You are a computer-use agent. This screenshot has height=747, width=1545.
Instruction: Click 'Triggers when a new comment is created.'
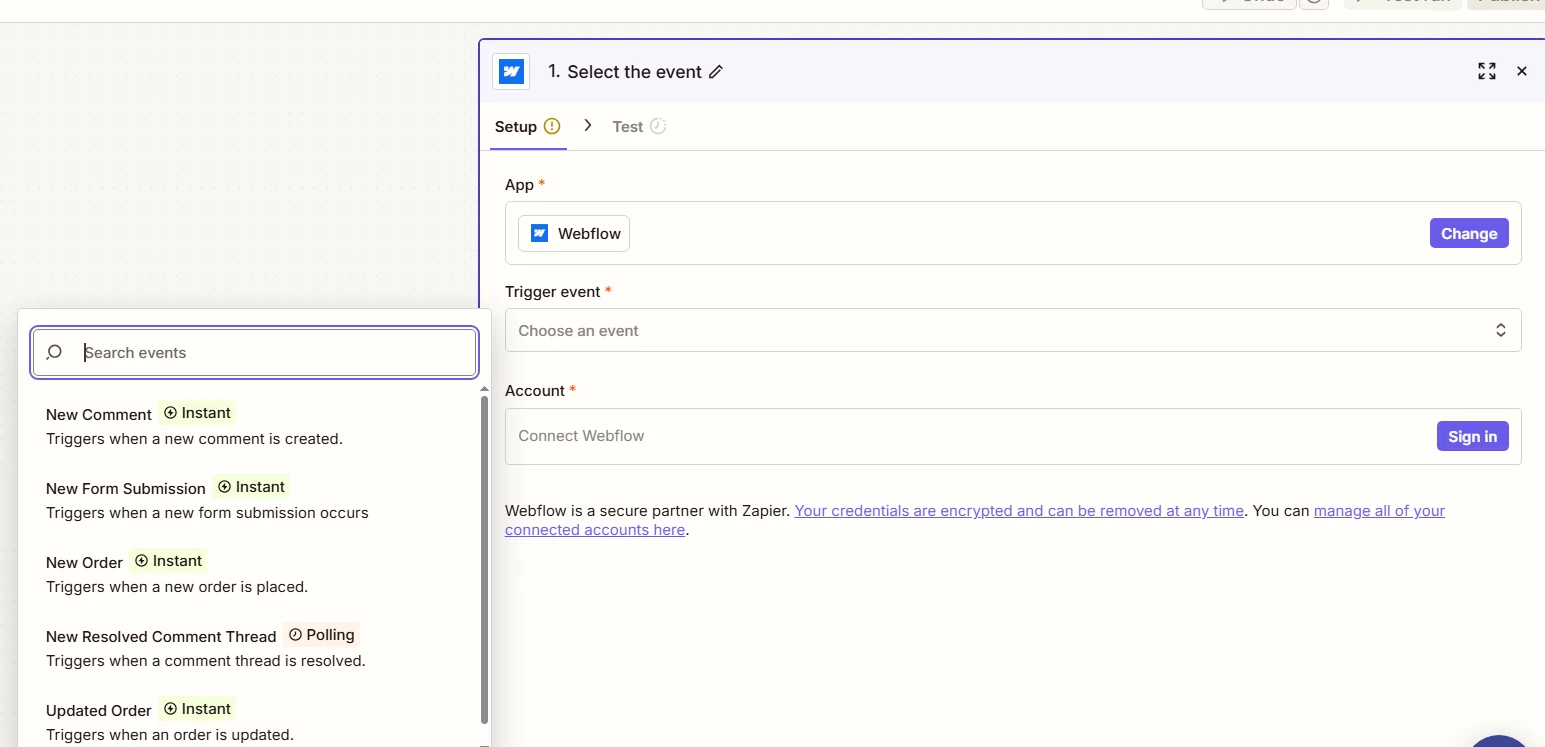tap(194, 438)
